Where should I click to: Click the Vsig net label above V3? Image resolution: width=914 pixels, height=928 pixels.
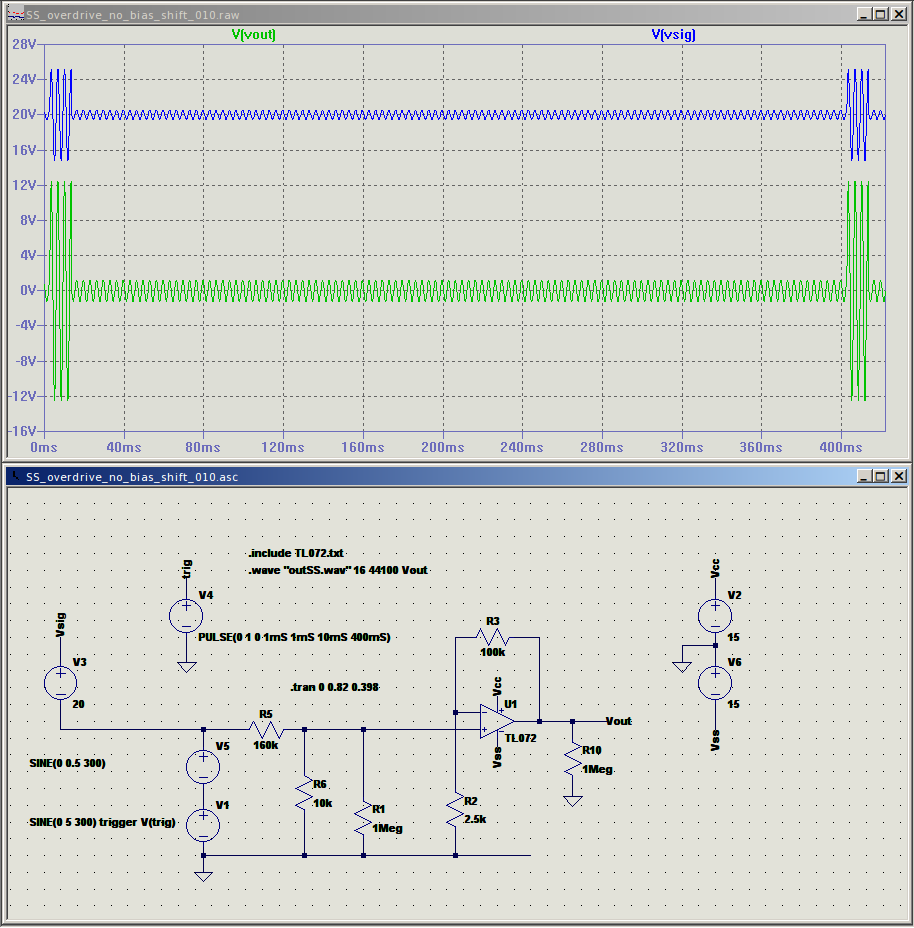60,625
